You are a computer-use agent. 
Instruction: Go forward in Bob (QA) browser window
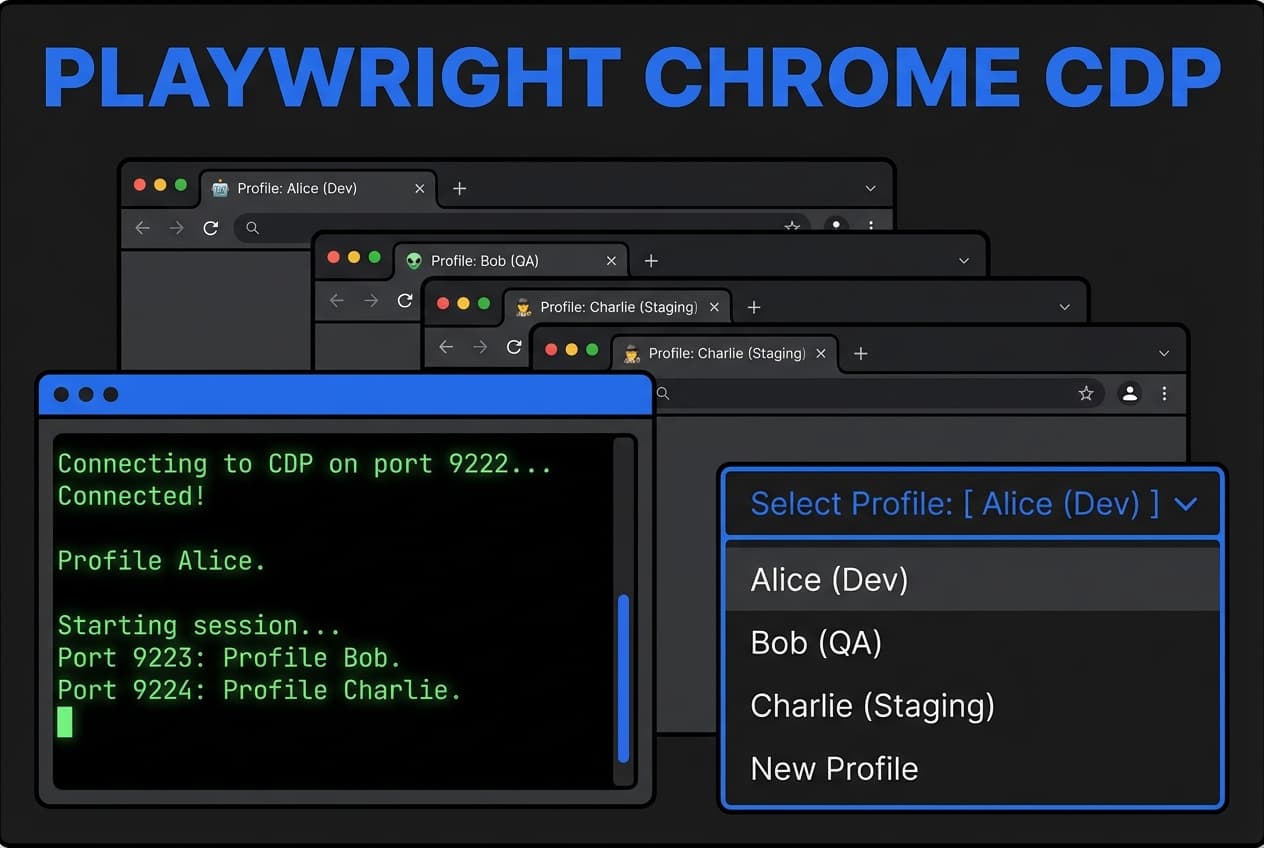pos(371,301)
